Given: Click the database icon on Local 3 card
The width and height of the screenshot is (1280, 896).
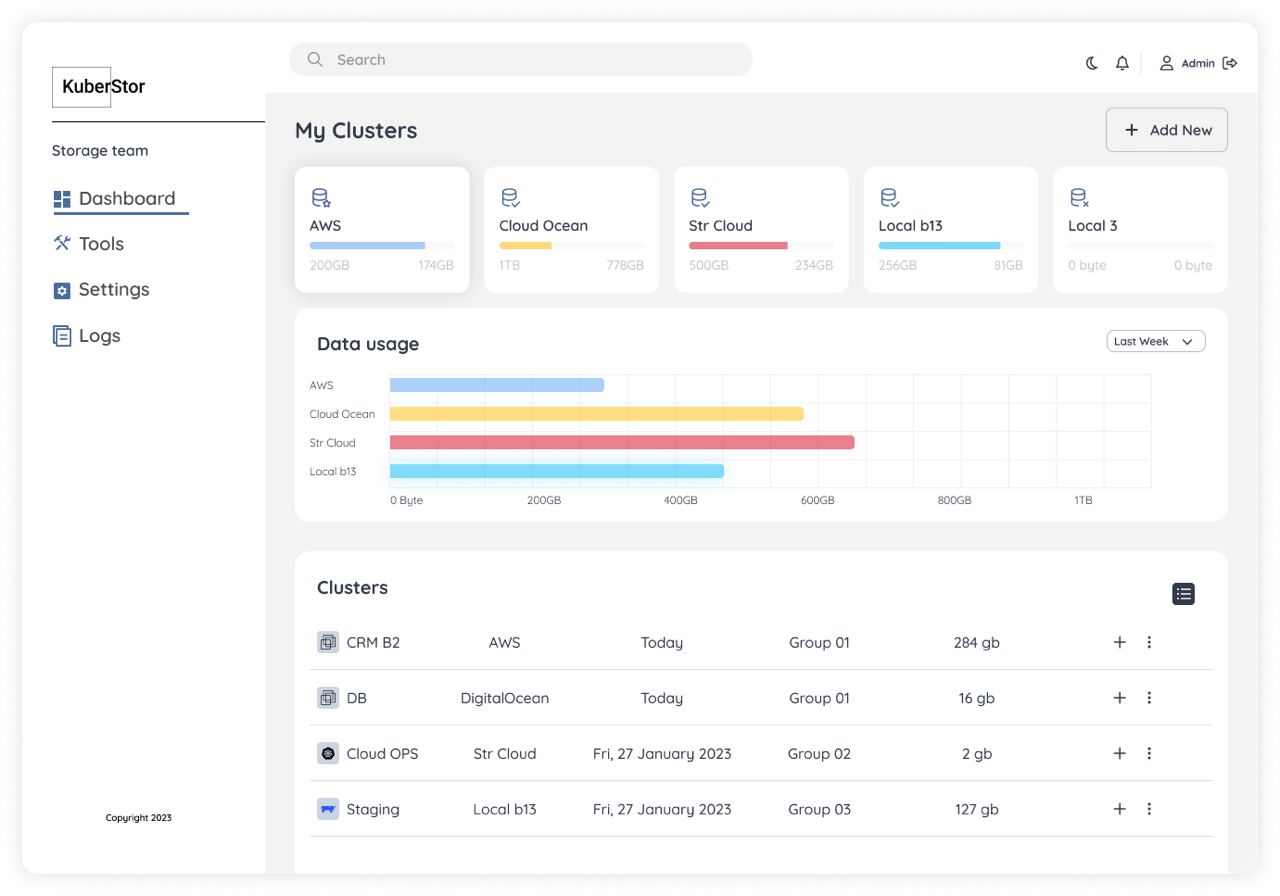Looking at the screenshot, I should click(1079, 198).
